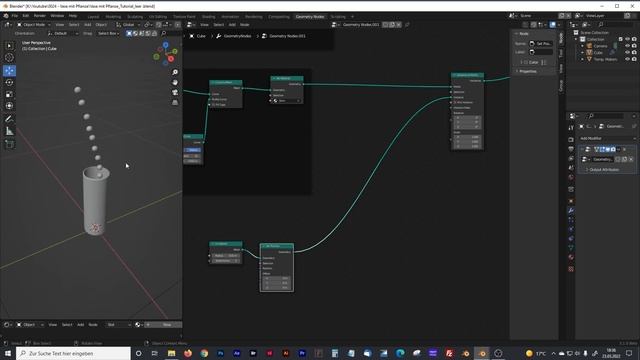The height and width of the screenshot is (360, 640).
Task: Switch to the Geometry Nodes workspace tab
Action: coord(310,17)
